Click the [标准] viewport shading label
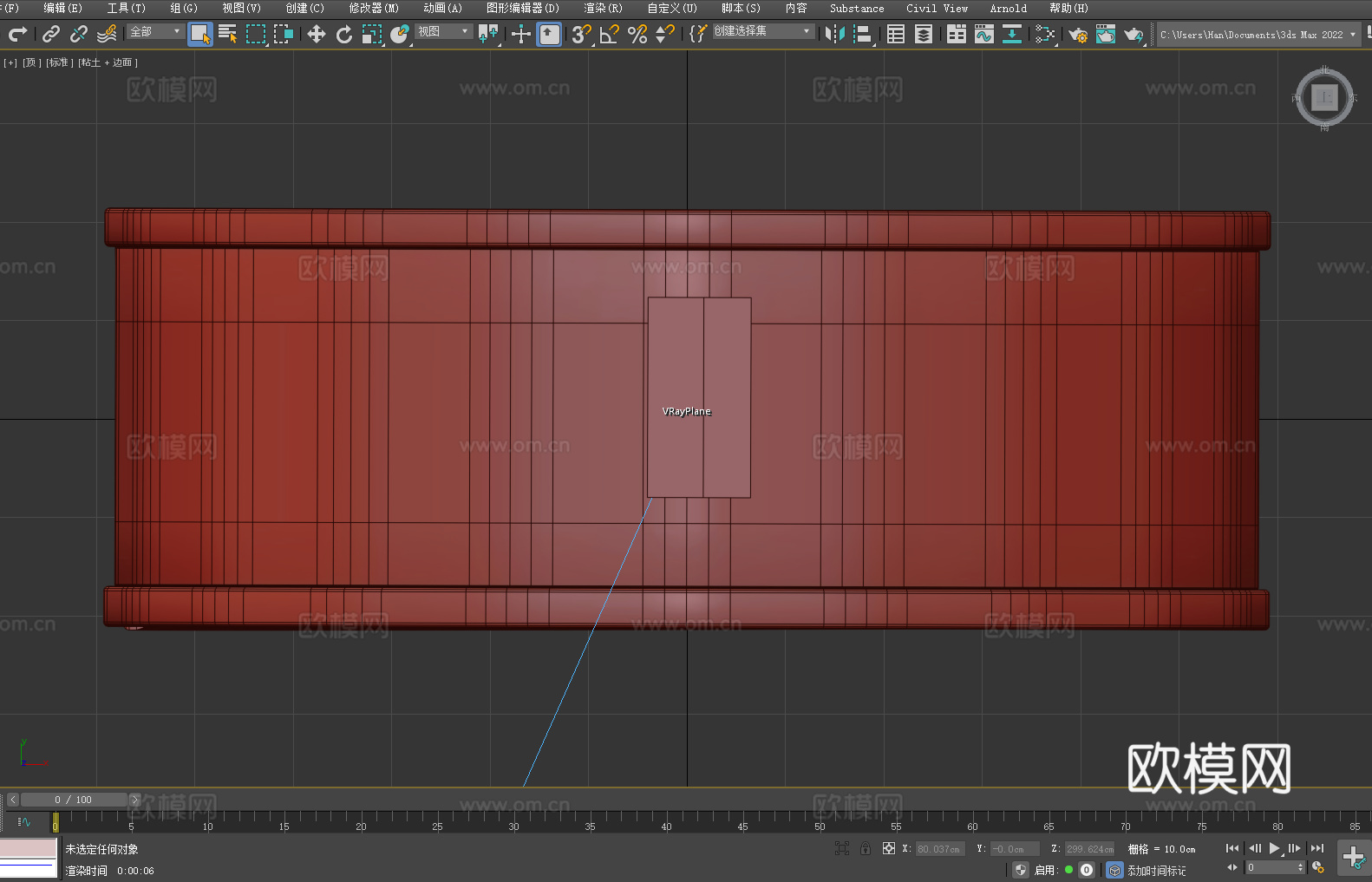The image size is (1372, 882). (60, 62)
